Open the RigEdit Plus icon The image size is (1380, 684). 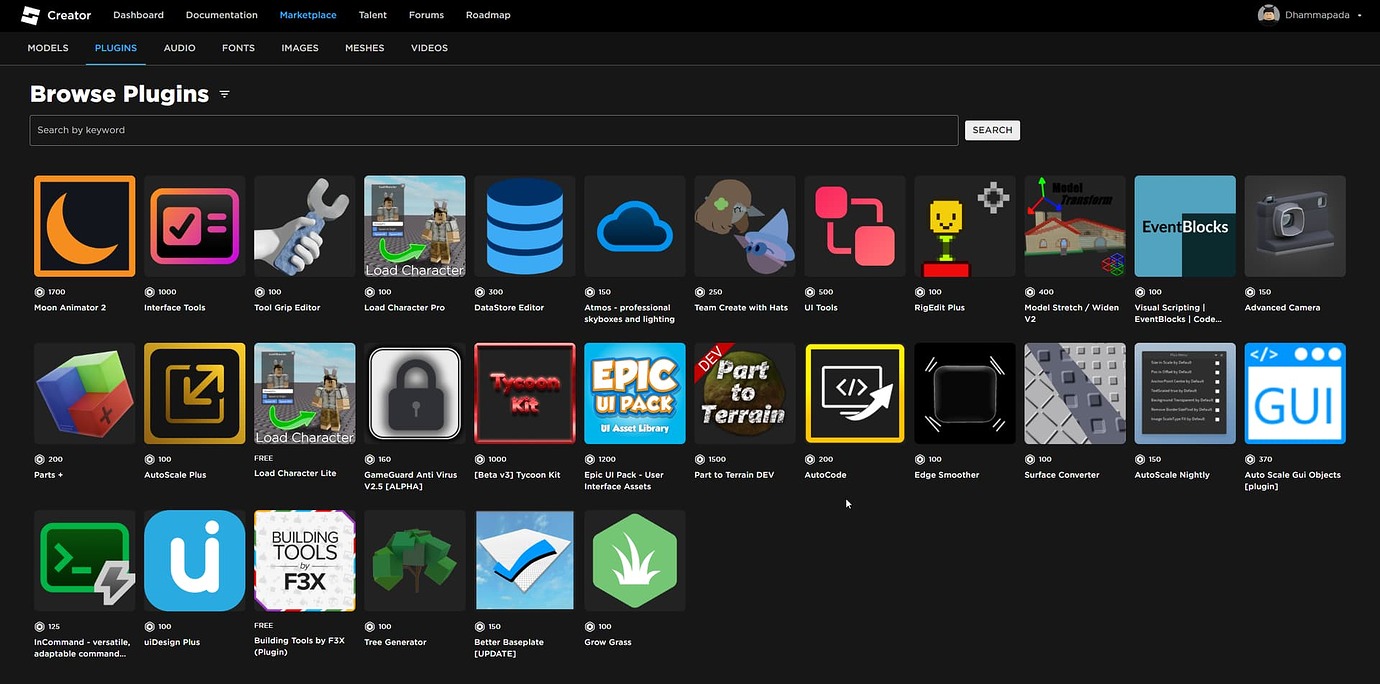pyautogui.click(x=965, y=226)
